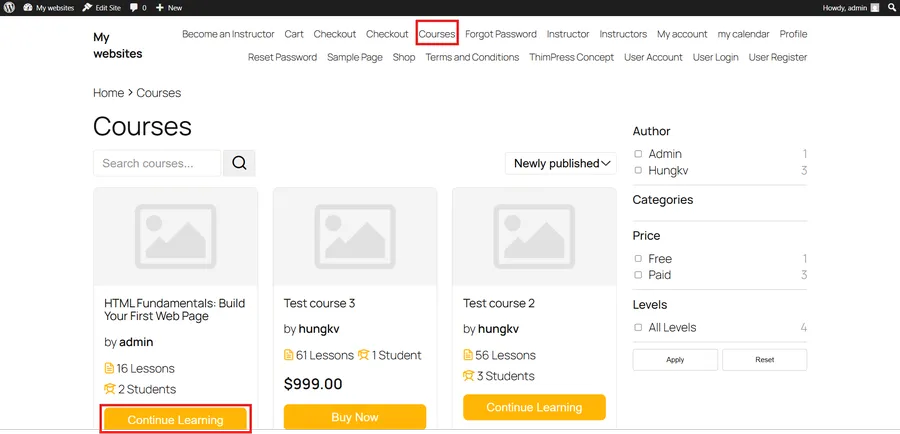The width and height of the screenshot is (900, 434).
Task: Click Test course 2 thumbnail image
Action: [x=534, y=237]
